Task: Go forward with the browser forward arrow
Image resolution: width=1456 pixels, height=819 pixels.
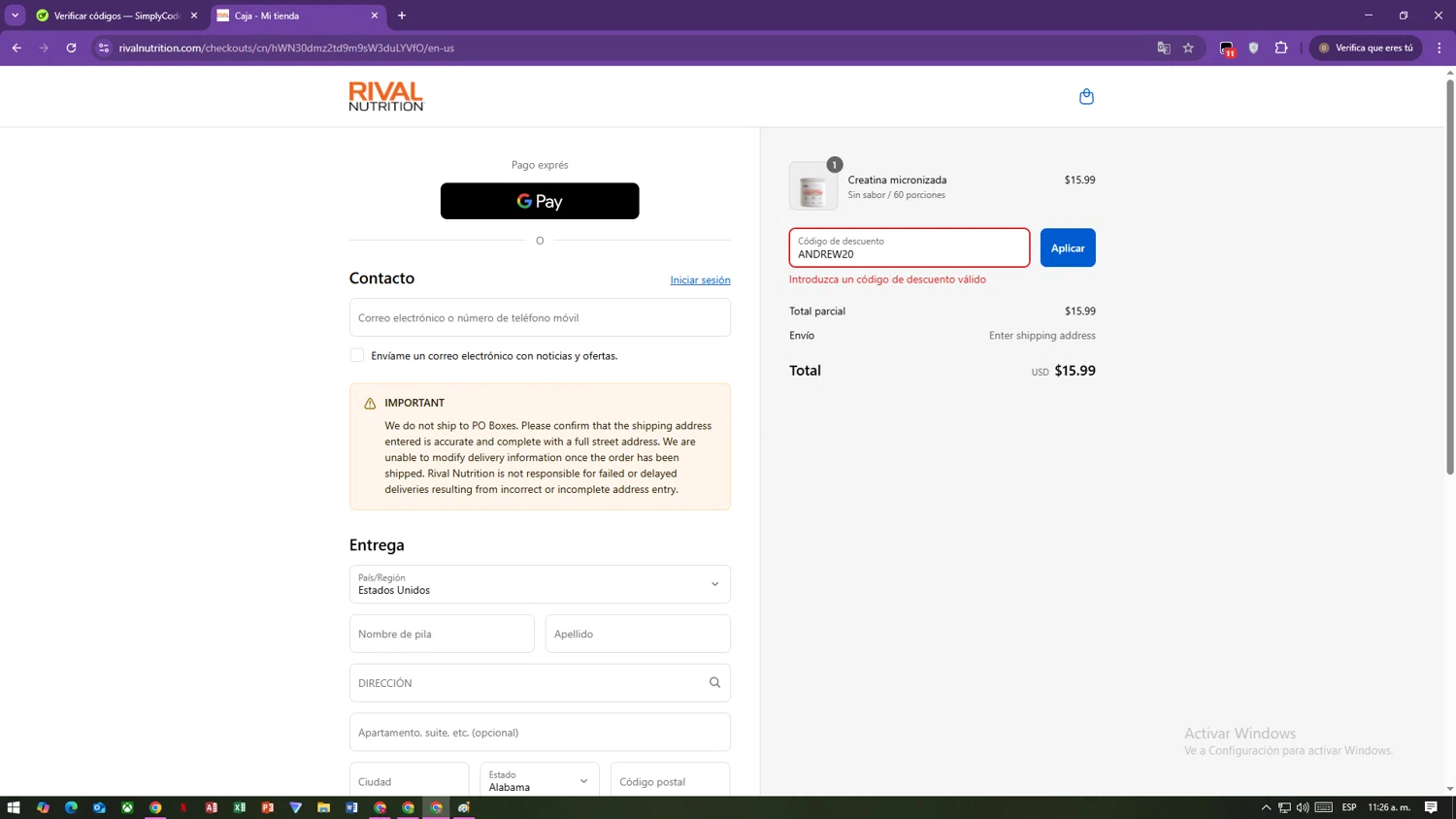Action: [44, 48]
